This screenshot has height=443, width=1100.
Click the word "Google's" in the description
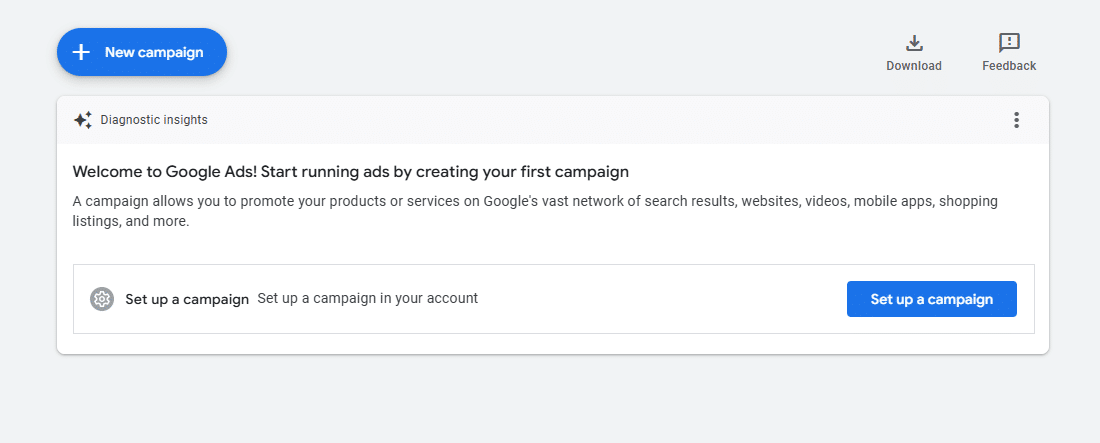(511, 201)
